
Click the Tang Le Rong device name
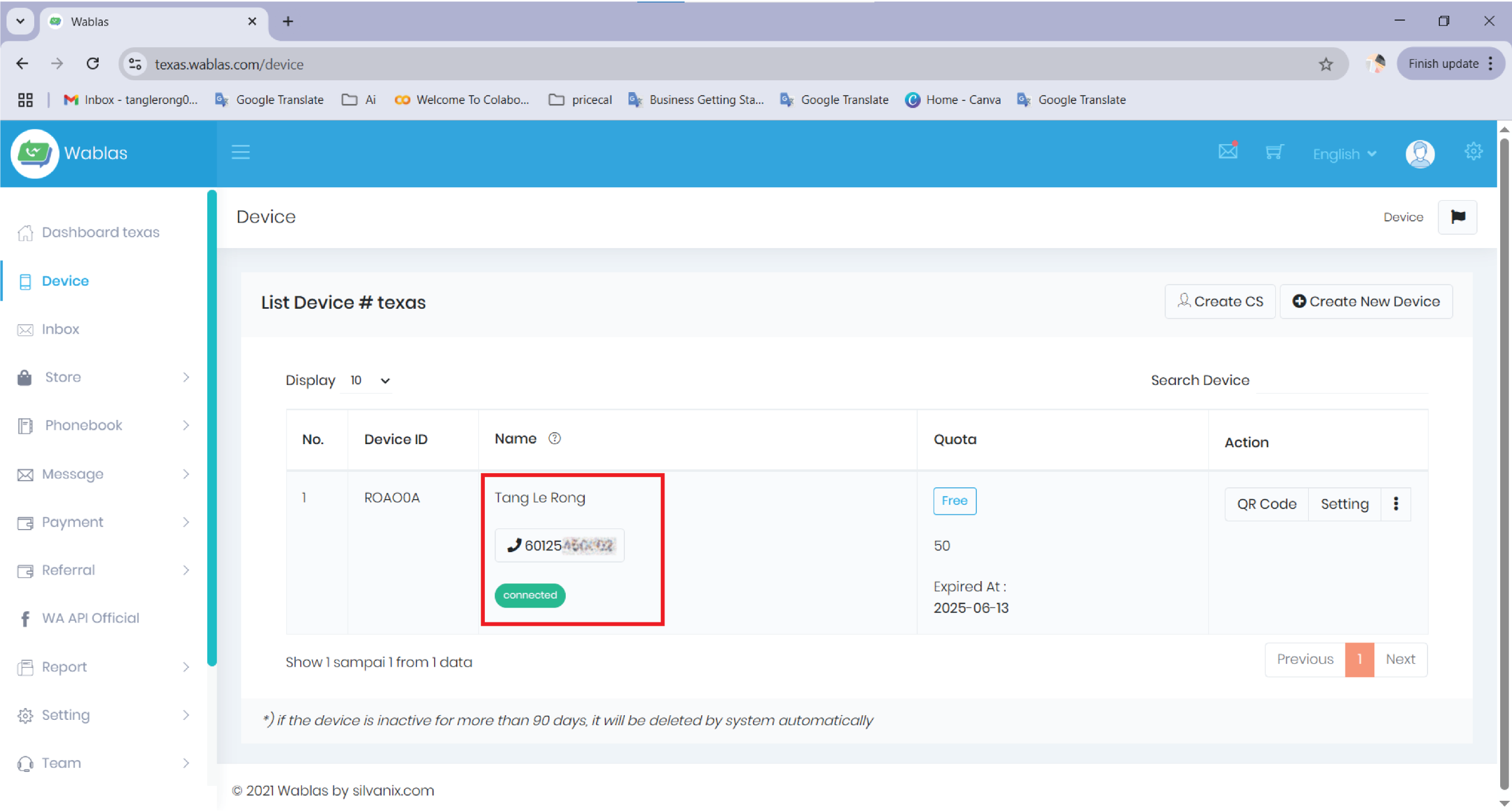[x=540, y=498]
